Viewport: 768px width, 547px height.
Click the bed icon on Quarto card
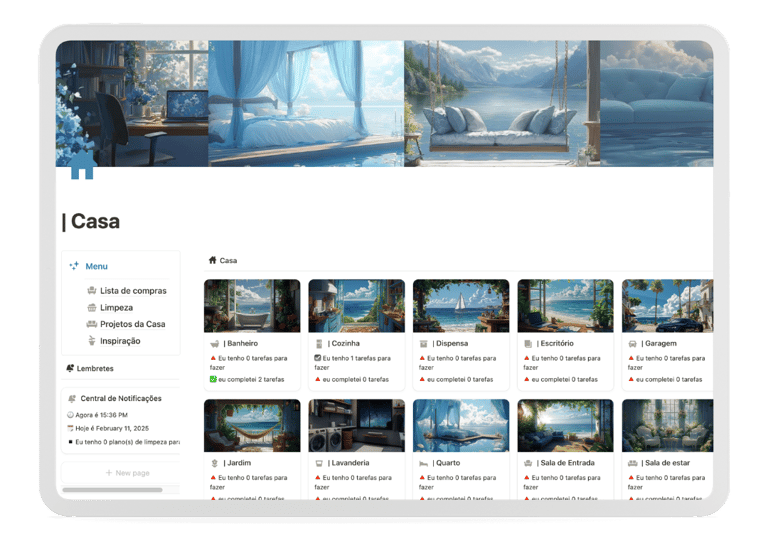(424, 463)
